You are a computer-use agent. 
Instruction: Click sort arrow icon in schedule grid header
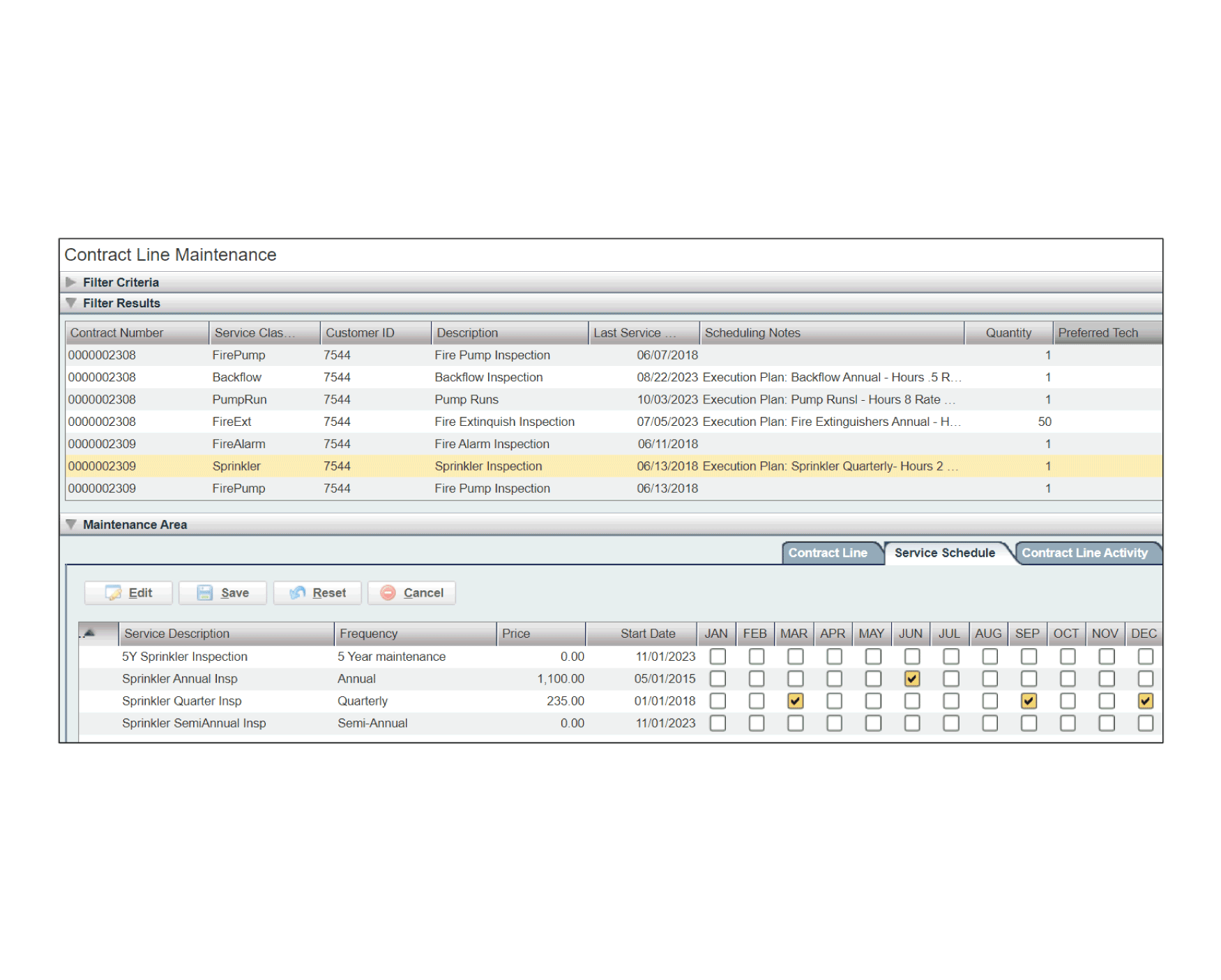[89, 633]
